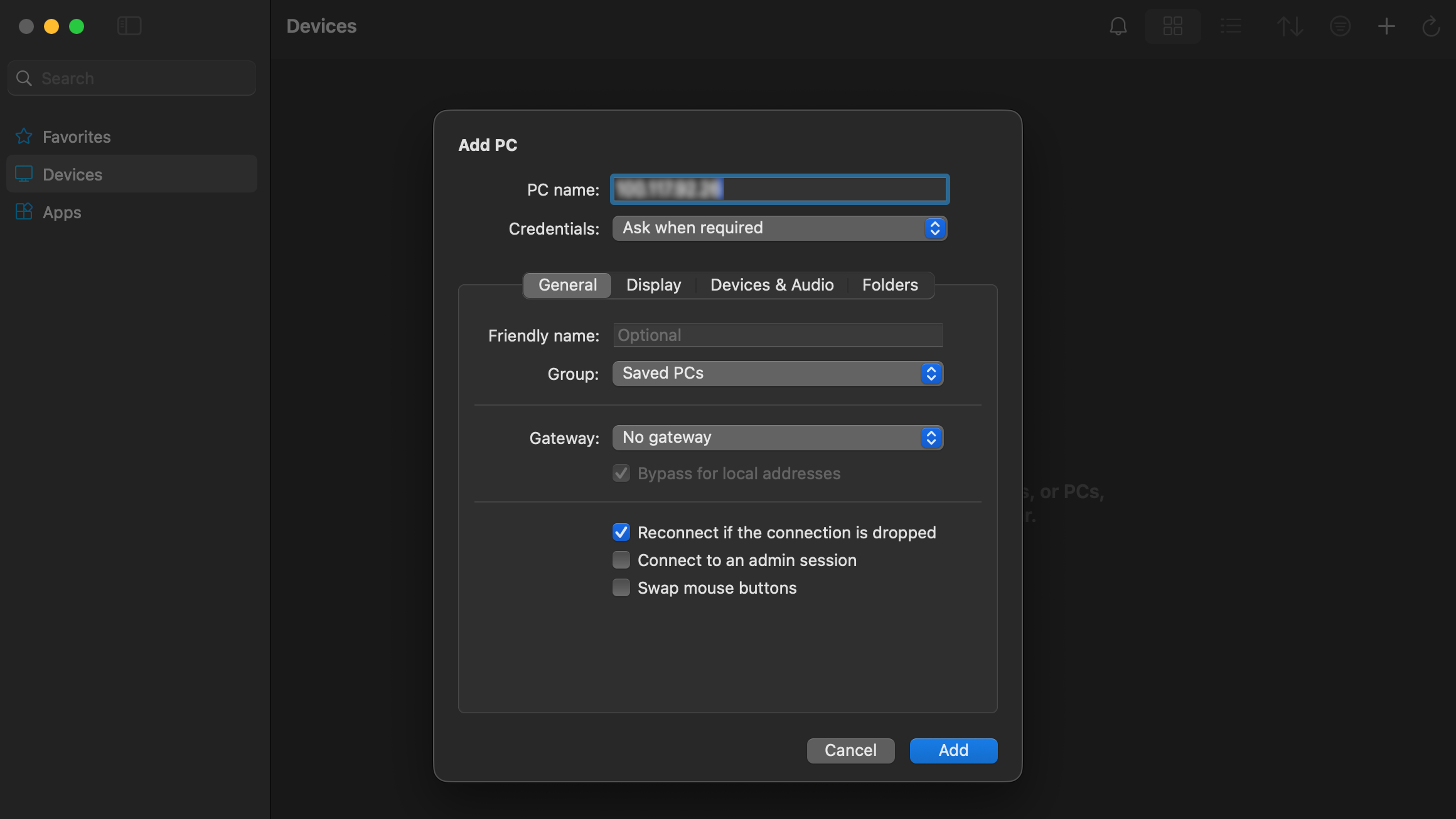Viewport: 1456px width, 819px height.
Task: Enable Connect to an admin session
Action: 621,560
